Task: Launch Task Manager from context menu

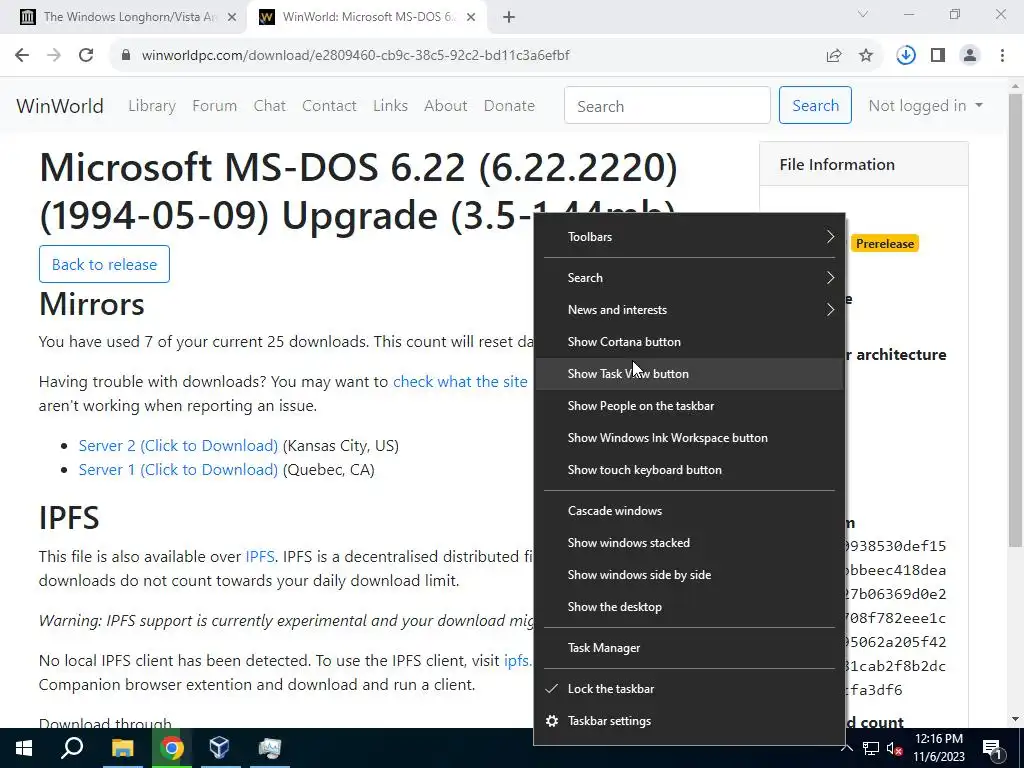Action: (x=690, y=648)
